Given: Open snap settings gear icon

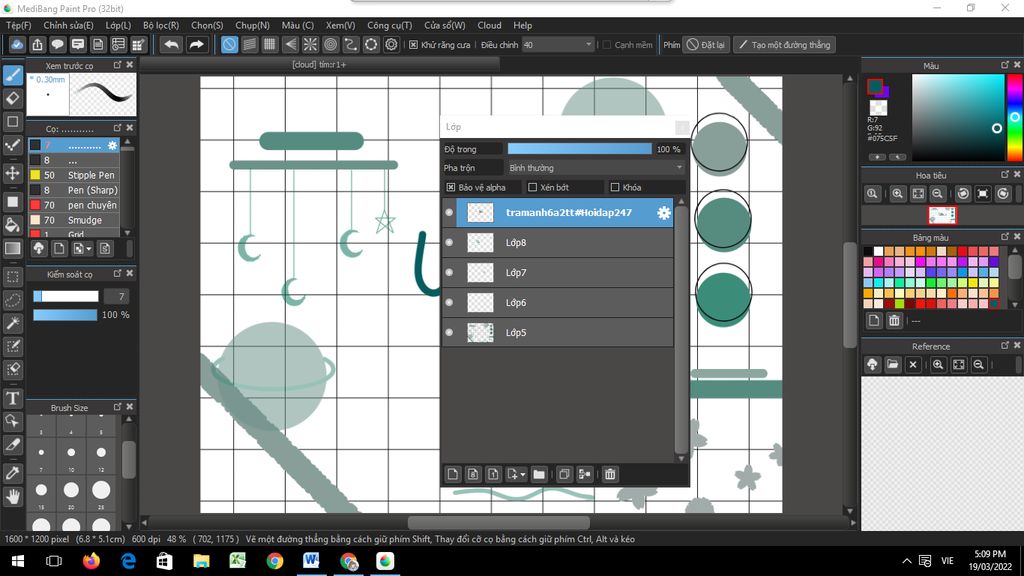Looking at the screenshot, I should pos(391,44).
